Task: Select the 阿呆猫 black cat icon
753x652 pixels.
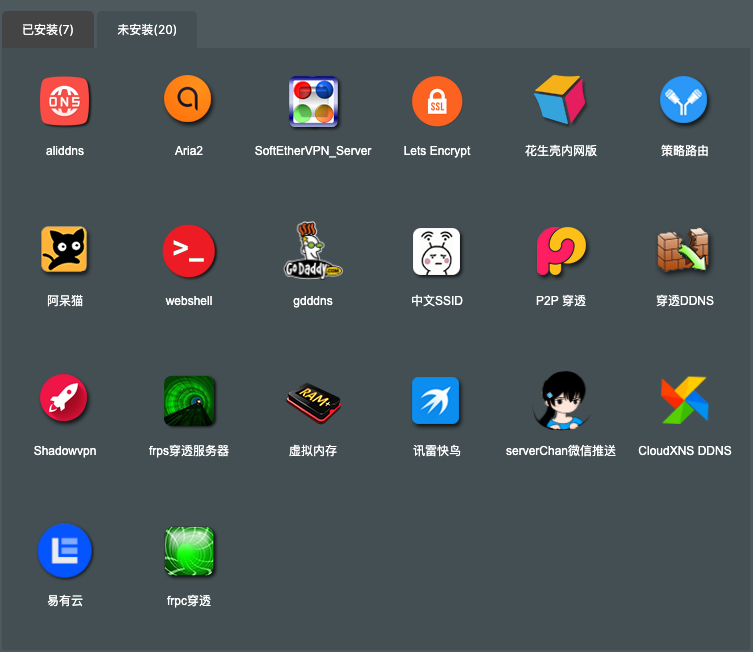Action: [x=64, y=250]
